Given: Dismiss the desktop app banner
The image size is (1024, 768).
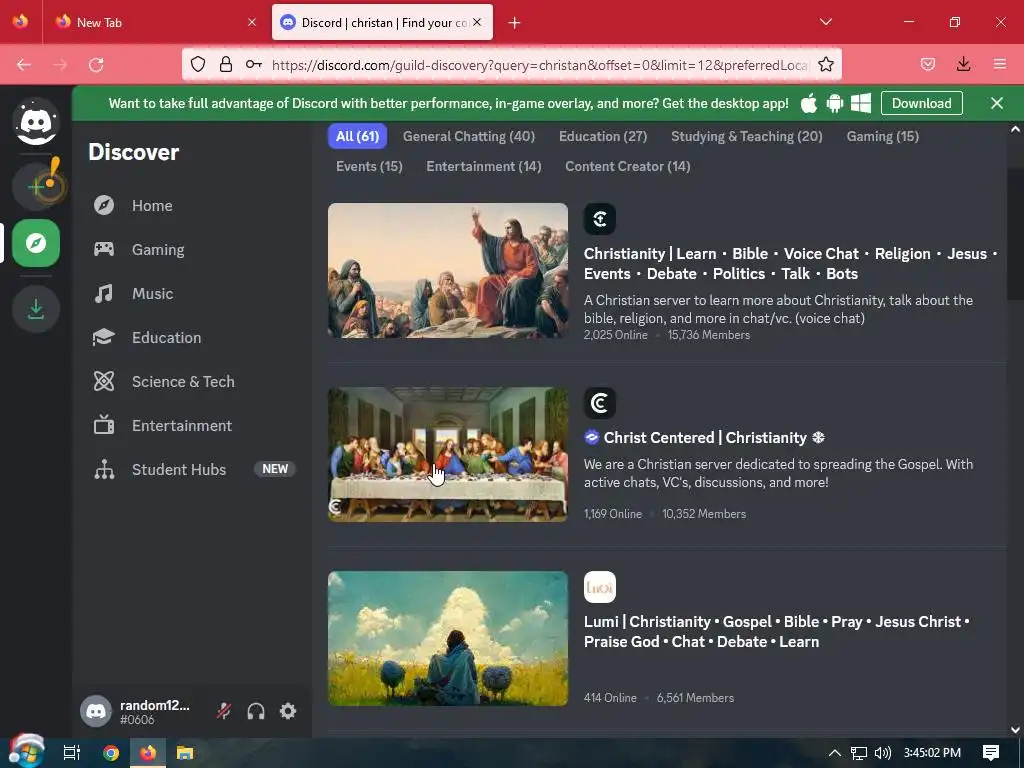Looking at the screenshot, I should pos(997,103).
